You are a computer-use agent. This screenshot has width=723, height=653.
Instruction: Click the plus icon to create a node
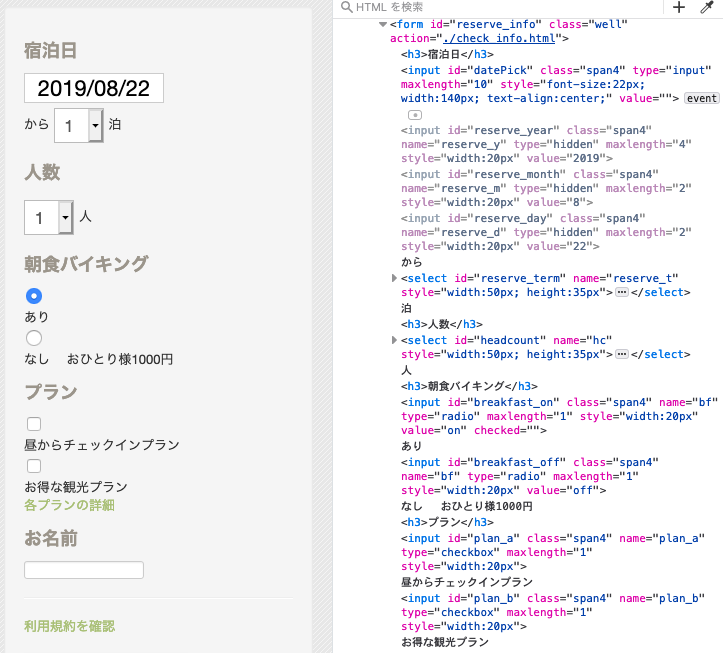click(679, 7)
